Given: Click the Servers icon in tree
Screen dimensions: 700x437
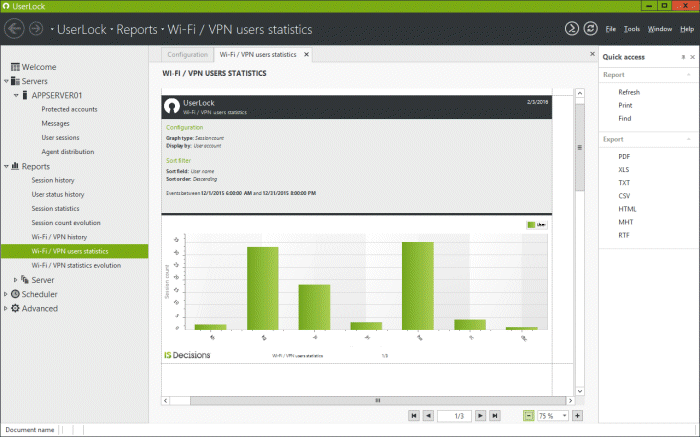Looking at the screenshot, I should (x=15, y=81).
